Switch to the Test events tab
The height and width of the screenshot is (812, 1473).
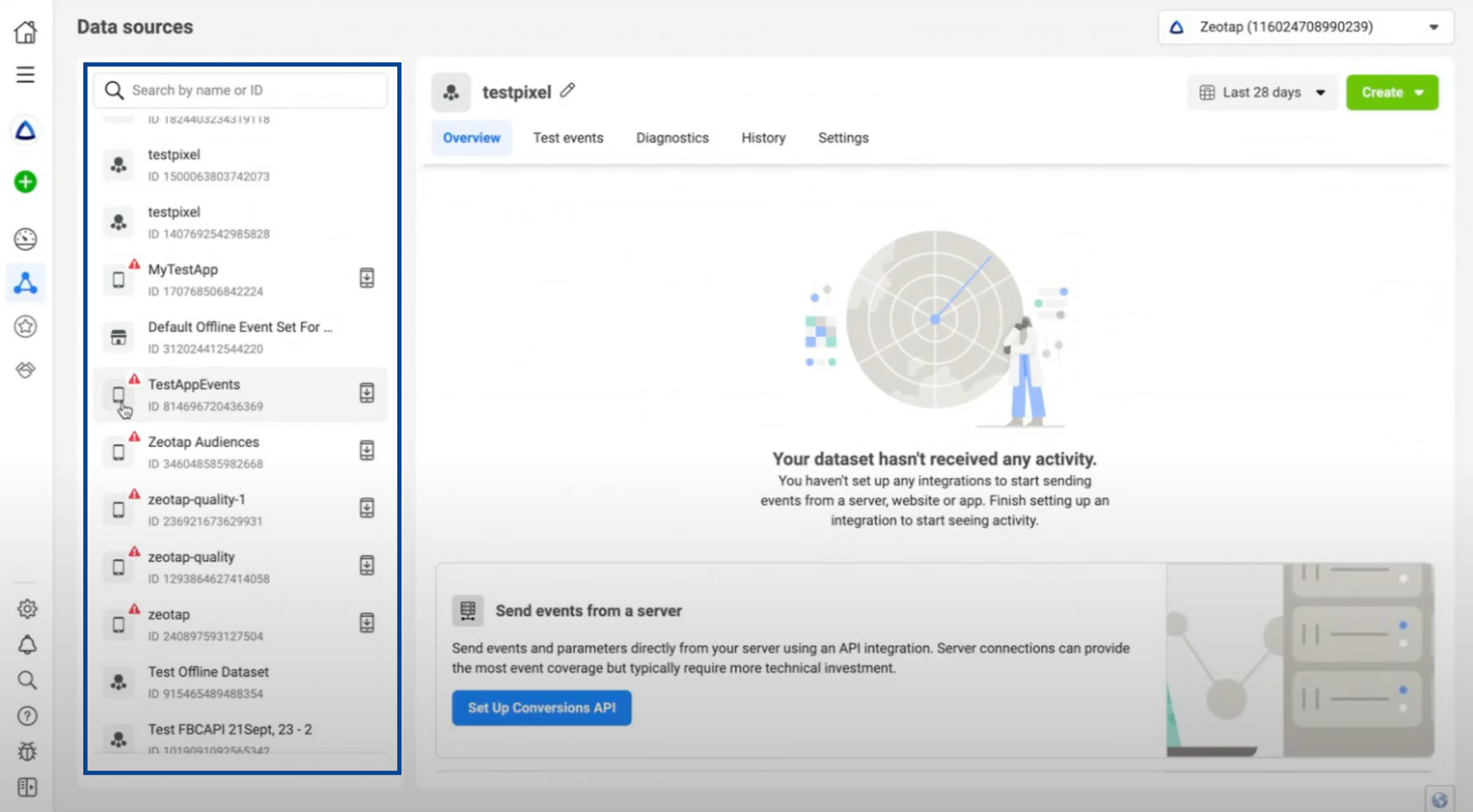(x=568, y=138)
